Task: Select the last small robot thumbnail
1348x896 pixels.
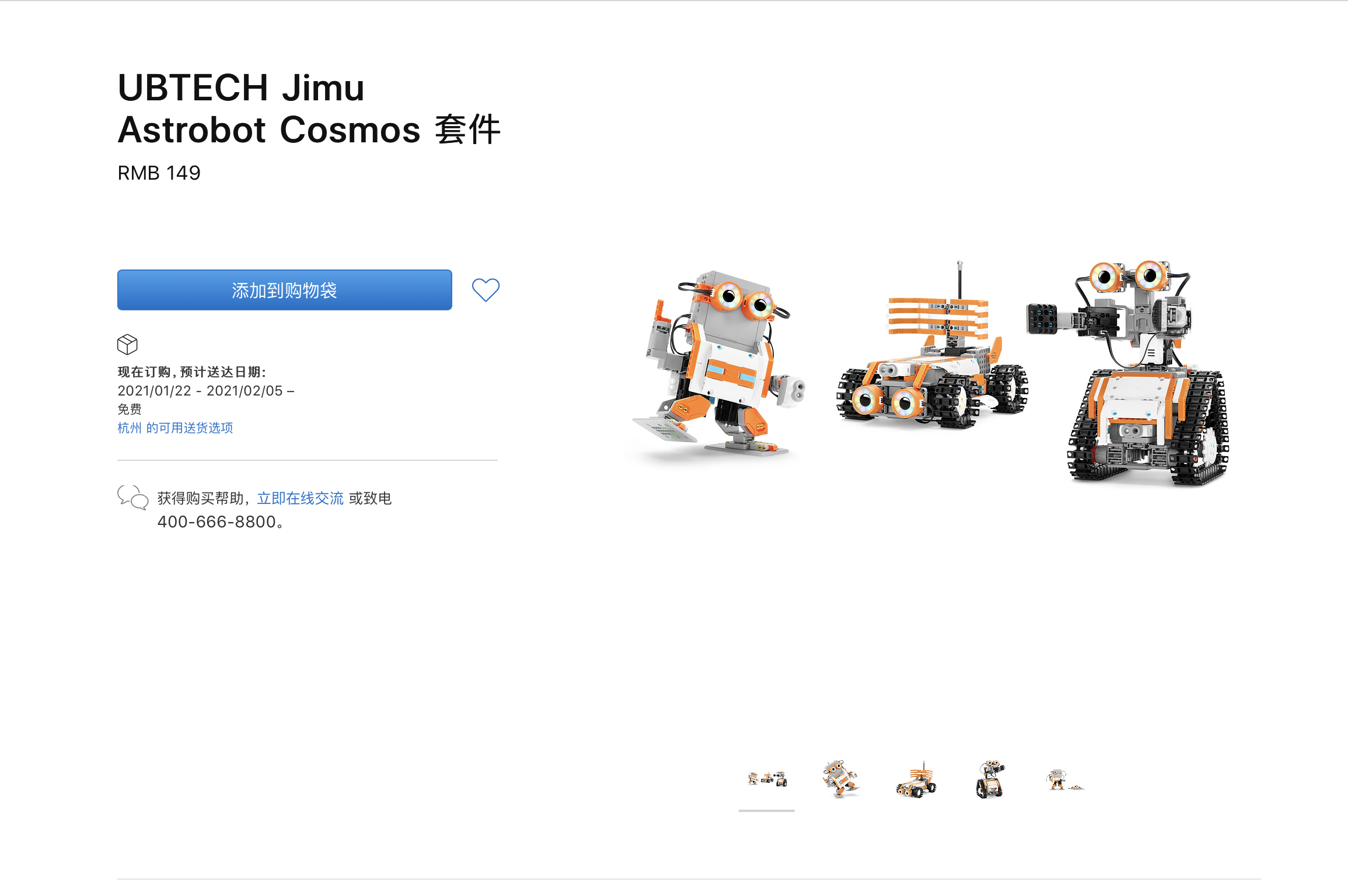Action: coord(1065,780)
